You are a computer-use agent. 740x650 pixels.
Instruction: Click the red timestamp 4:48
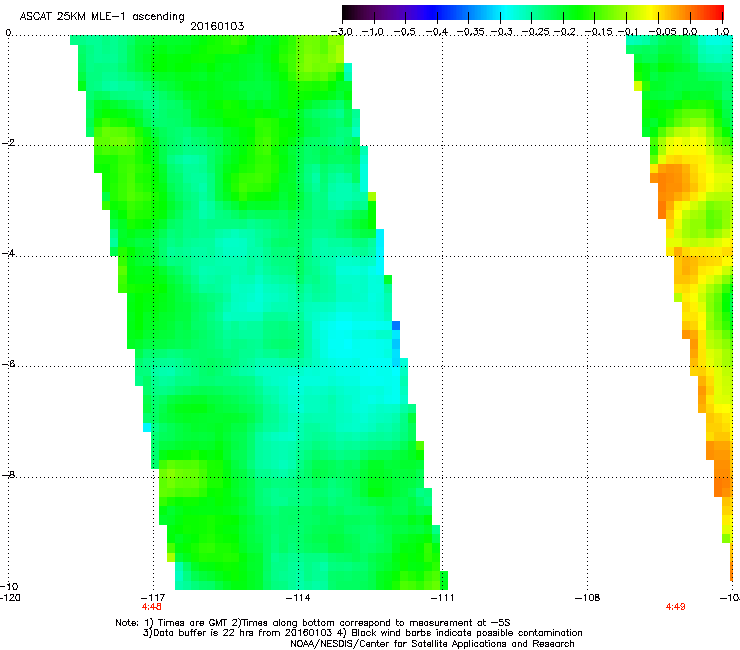coord(151,607)
